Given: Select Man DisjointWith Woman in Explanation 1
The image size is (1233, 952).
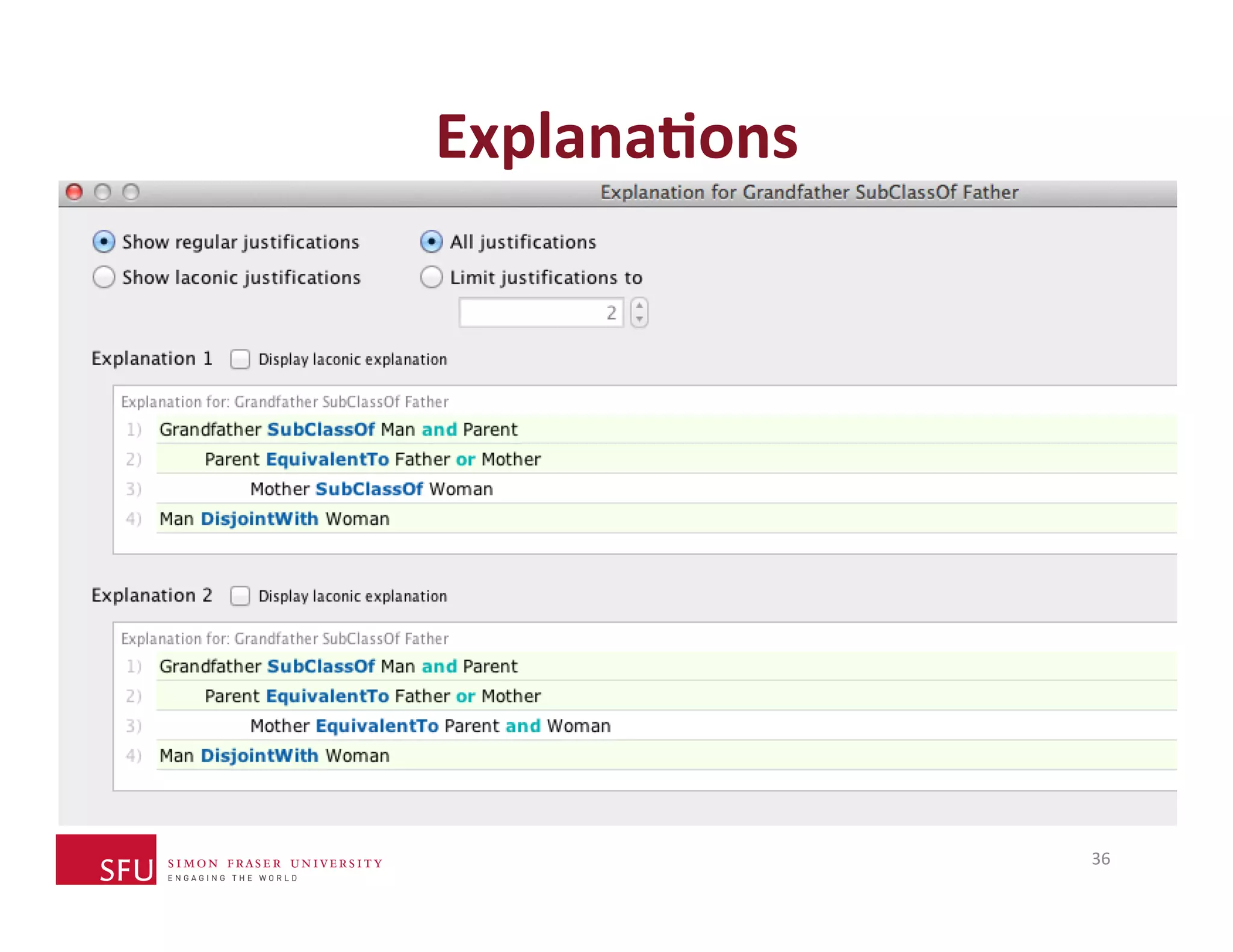Looking at the screenshot, I should 274,519.
